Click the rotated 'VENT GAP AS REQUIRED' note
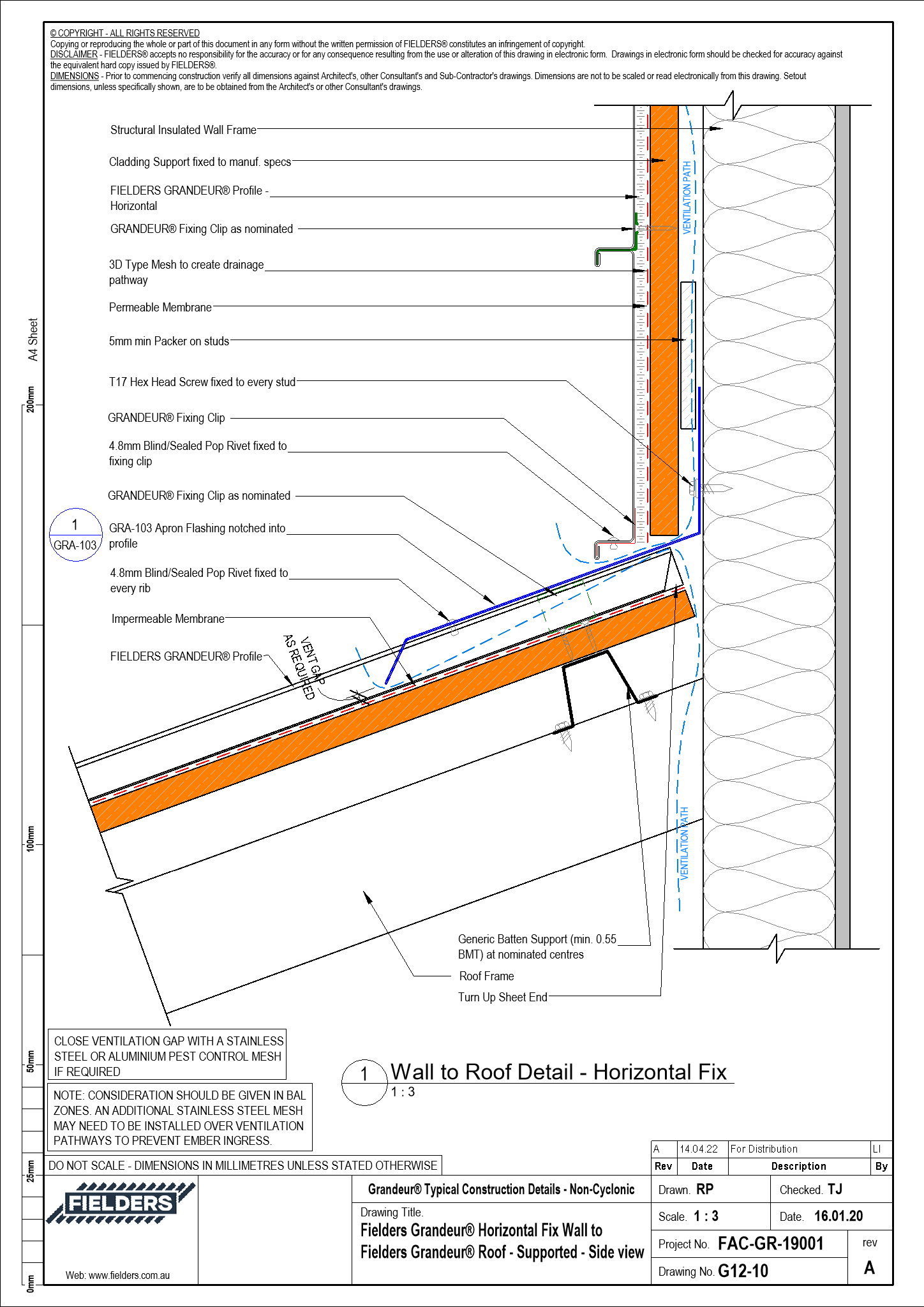Image resolution: width=924 pixels, height=1307 pixels. [304, 667]
